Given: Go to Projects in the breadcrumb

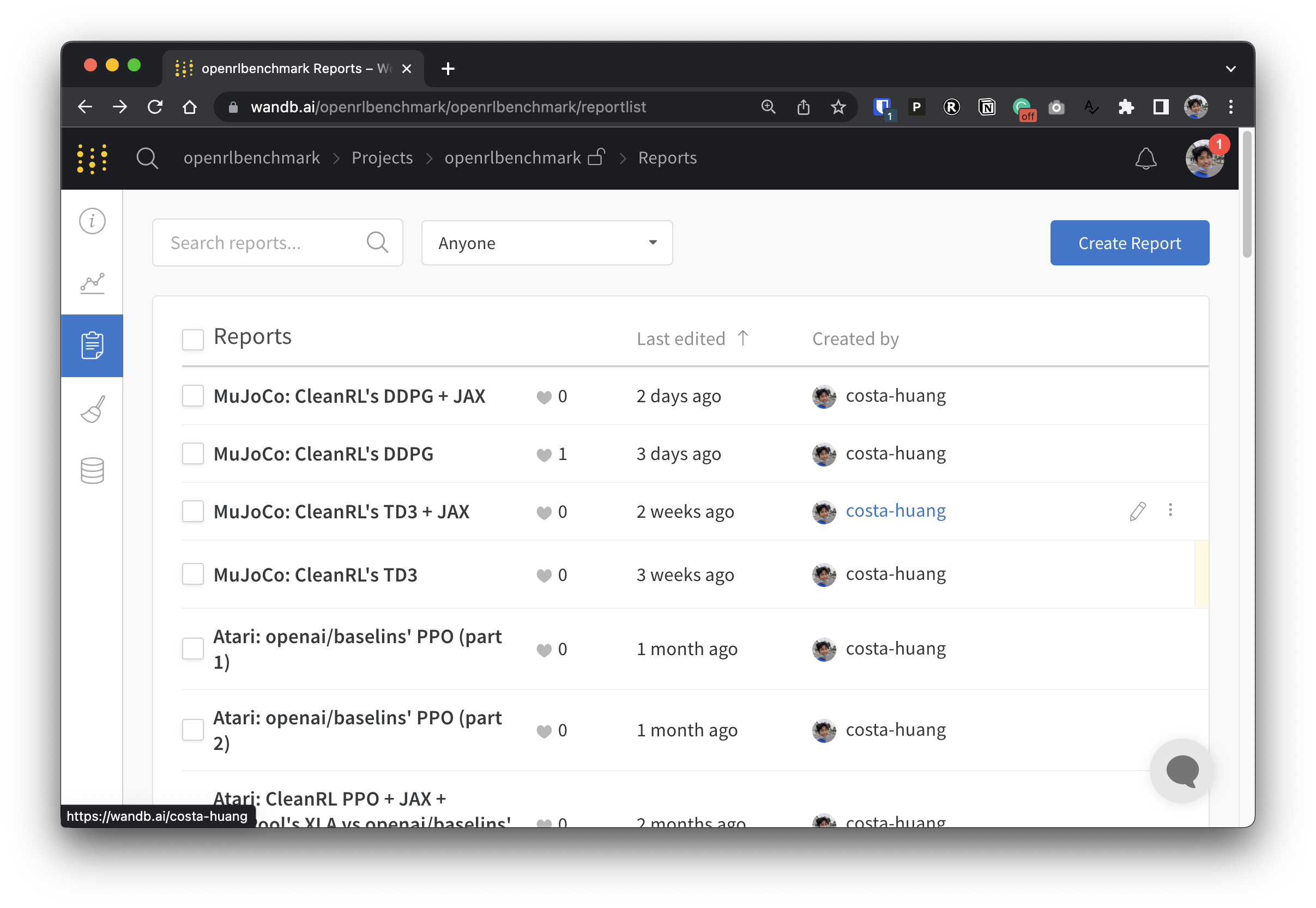Looking at the screenshot, I should click(x=382, y=158).
